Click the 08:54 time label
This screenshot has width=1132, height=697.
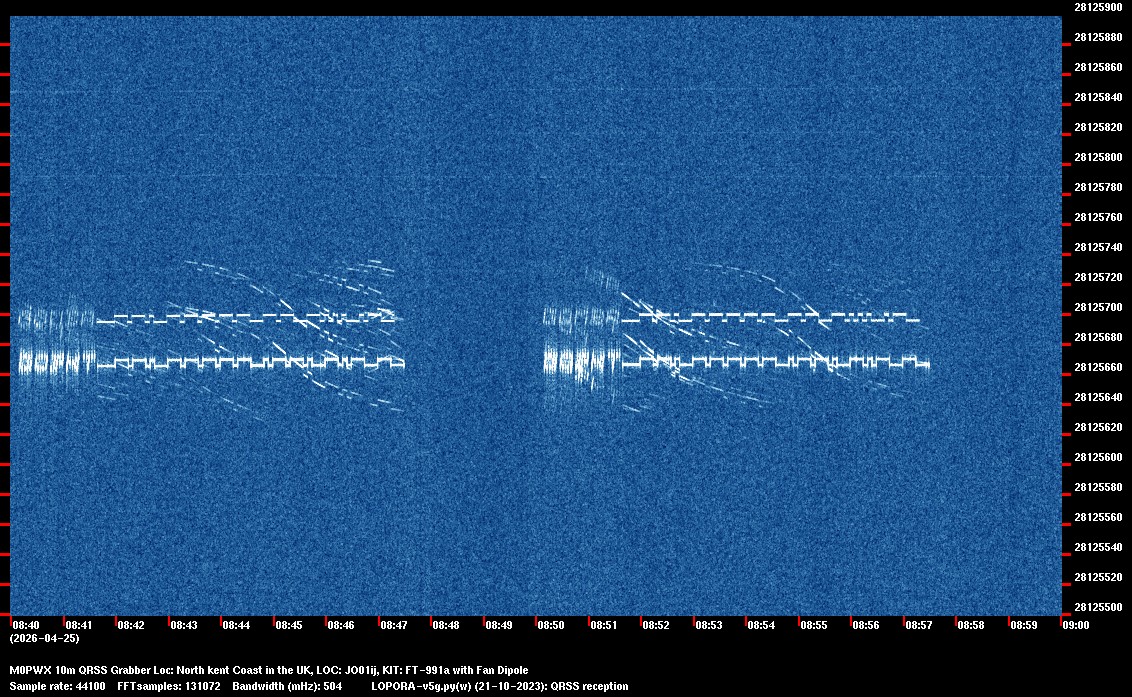[761, 625]
